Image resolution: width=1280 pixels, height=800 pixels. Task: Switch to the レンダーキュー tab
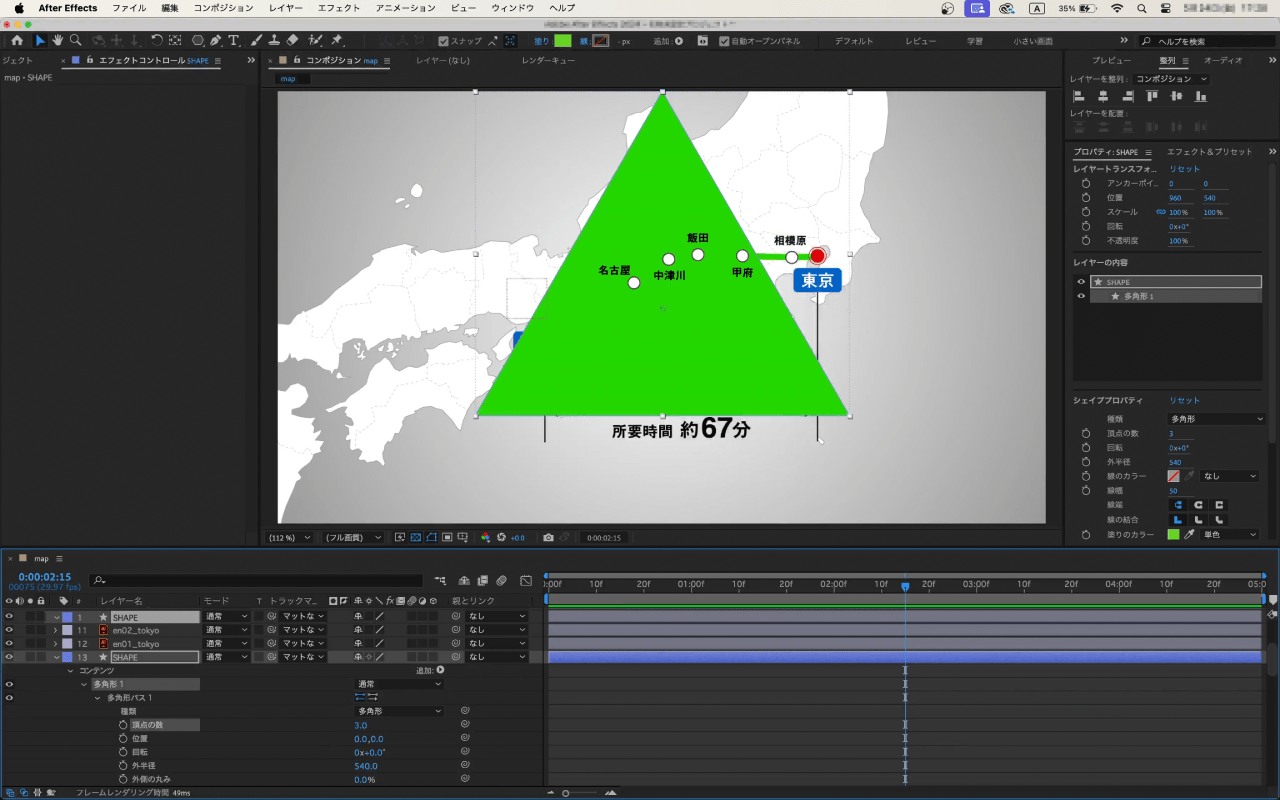coord(548,61)
